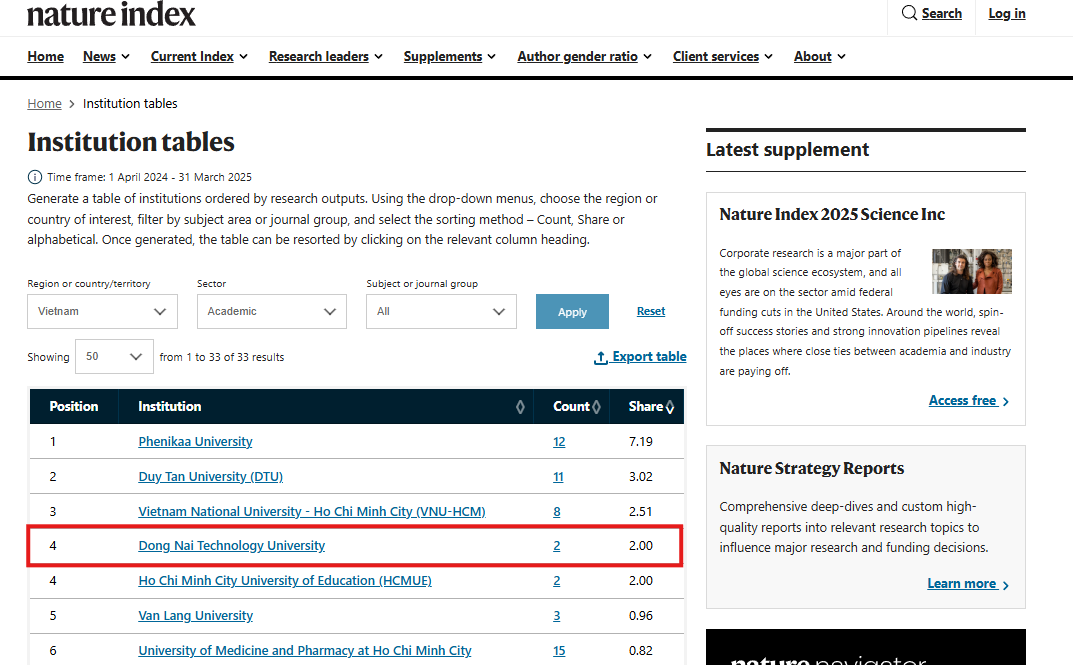1073x665 pixels.
Task: Click share value 0.82
Action: point(641,651)
